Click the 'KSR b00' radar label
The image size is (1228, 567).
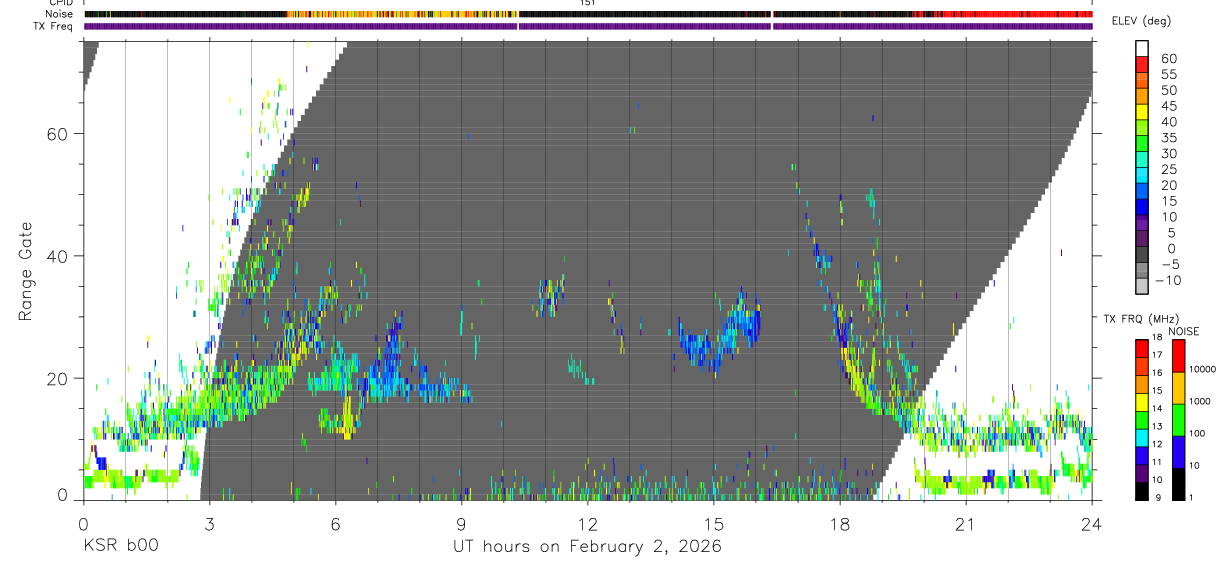pos(121,546)
